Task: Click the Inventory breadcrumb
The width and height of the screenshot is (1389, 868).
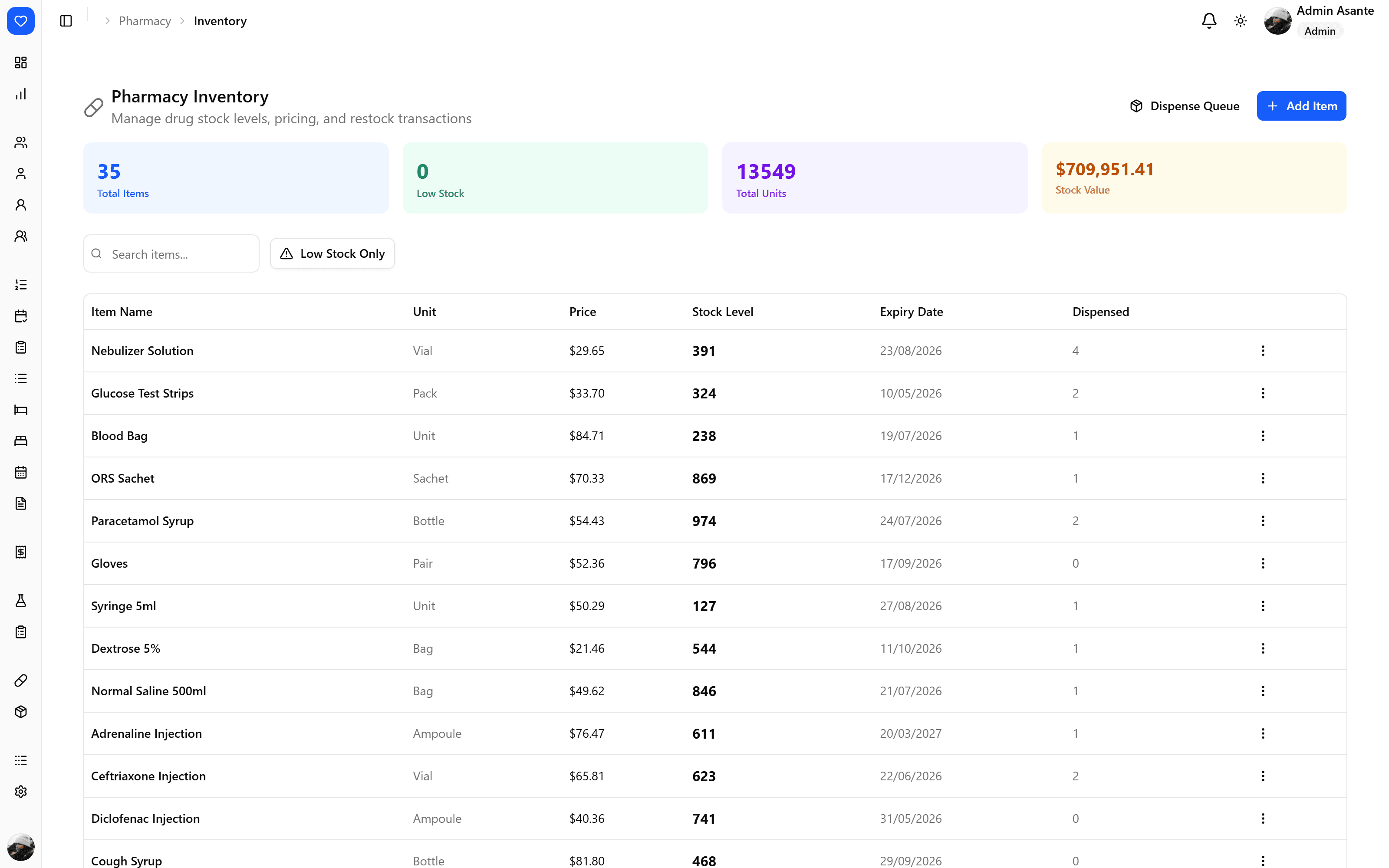Action: (221, 21)
